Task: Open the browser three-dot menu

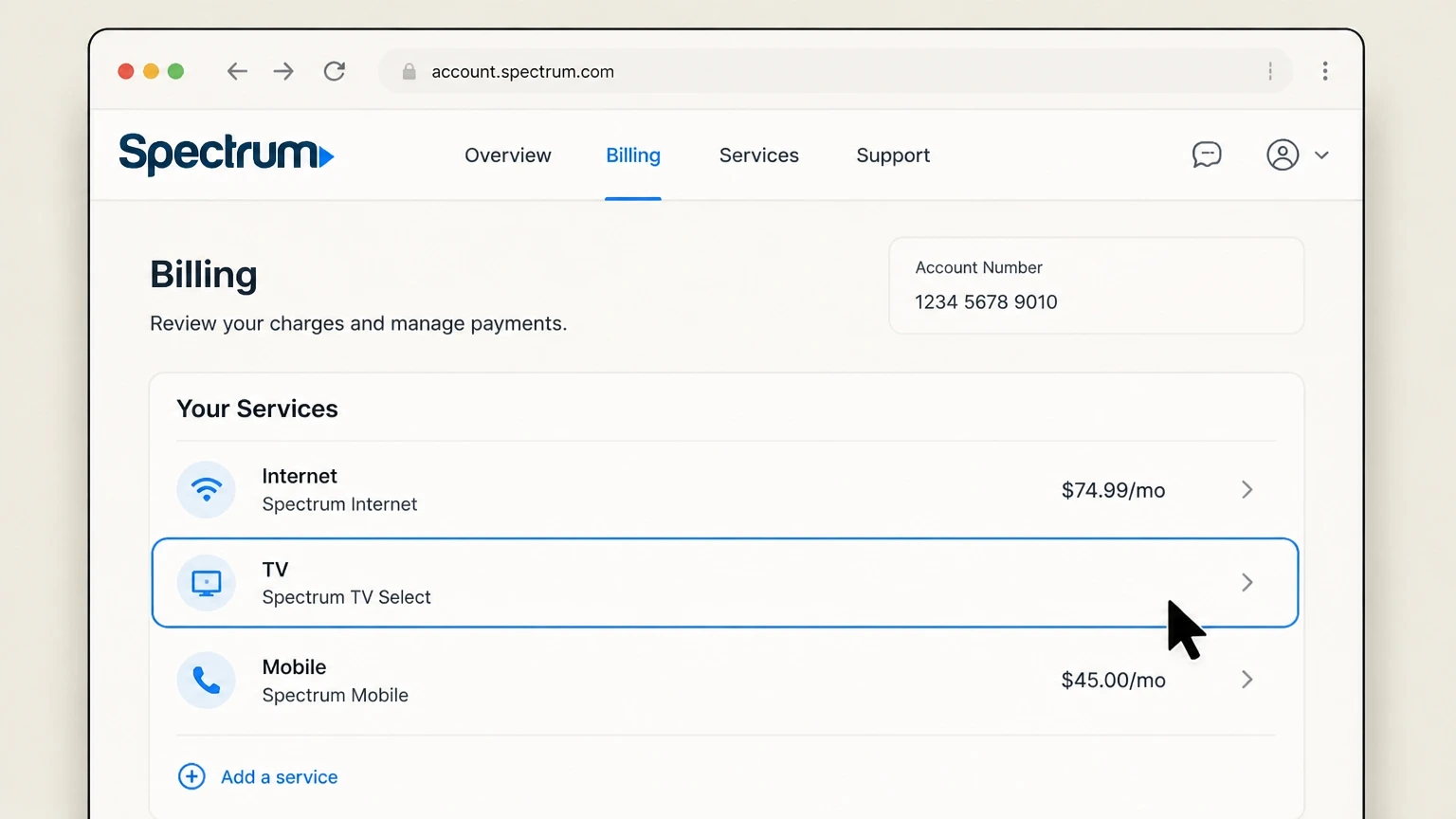Action: pyautogui.click(x=1325, y=71)
